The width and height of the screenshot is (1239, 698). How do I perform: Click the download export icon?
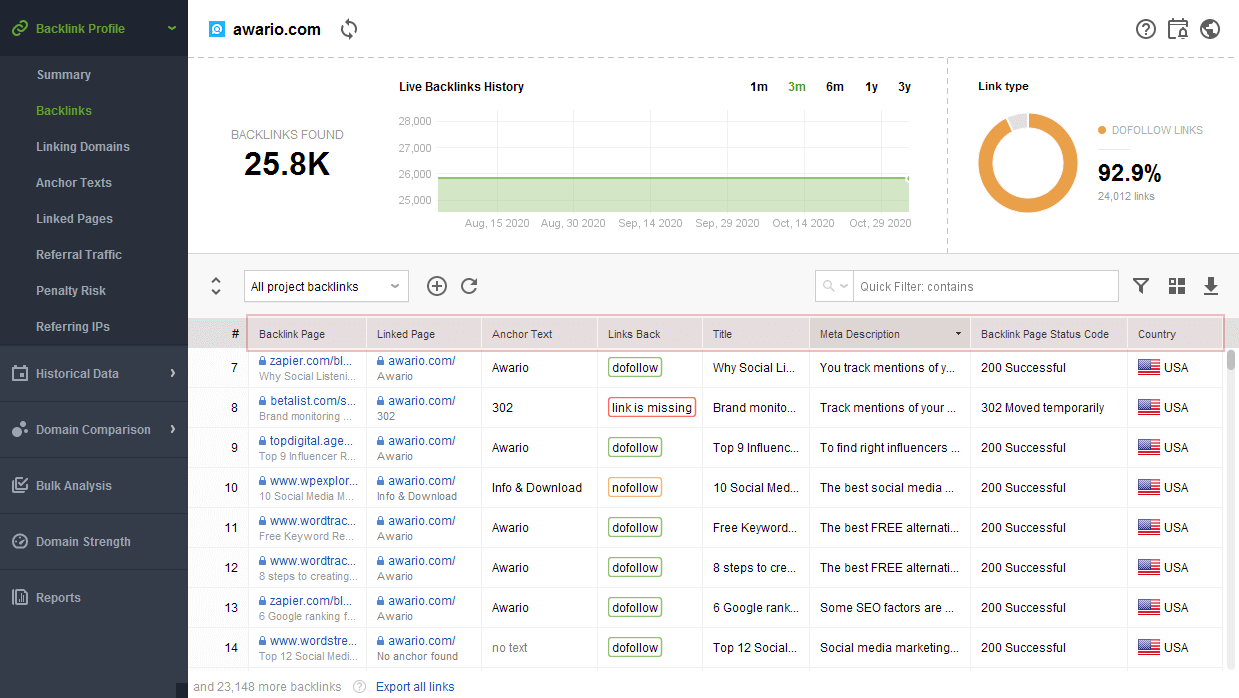(1211, 286)
